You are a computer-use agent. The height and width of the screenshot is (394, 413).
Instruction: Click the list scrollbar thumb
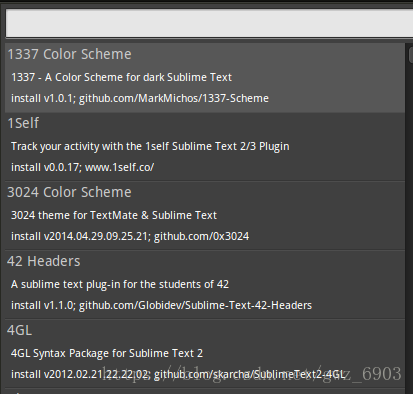(411, 55)
